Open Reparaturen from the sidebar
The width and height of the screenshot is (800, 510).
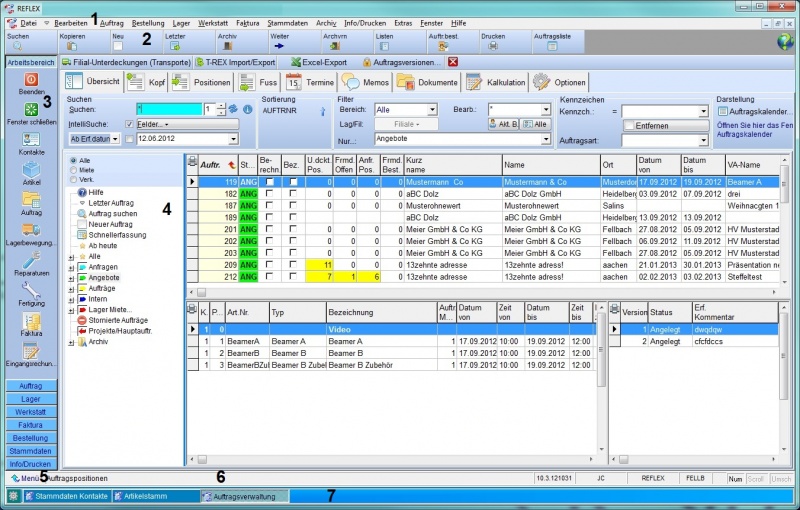31,260
